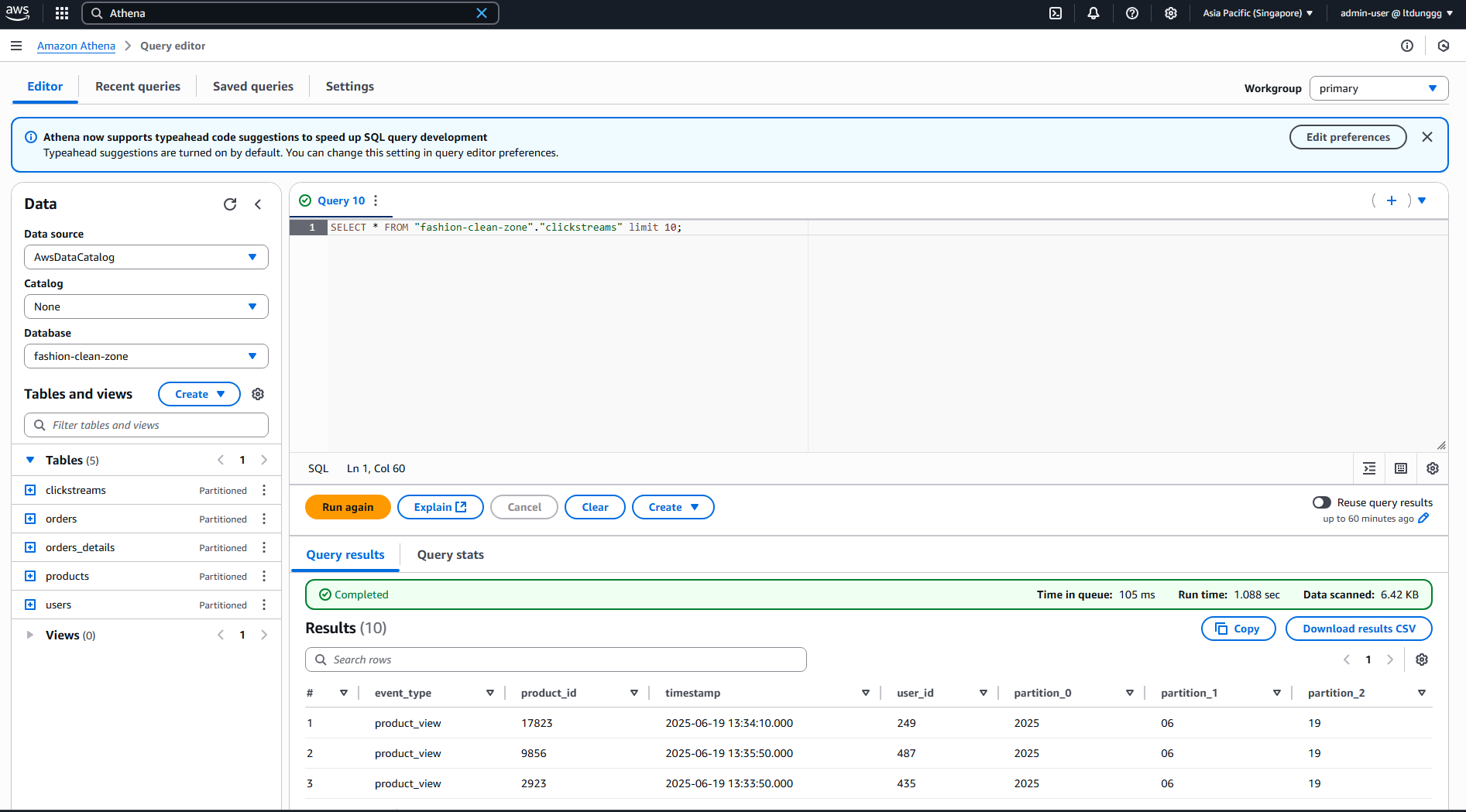Open the Create tables dropdown in Data panel

click(x=199, y=394)
